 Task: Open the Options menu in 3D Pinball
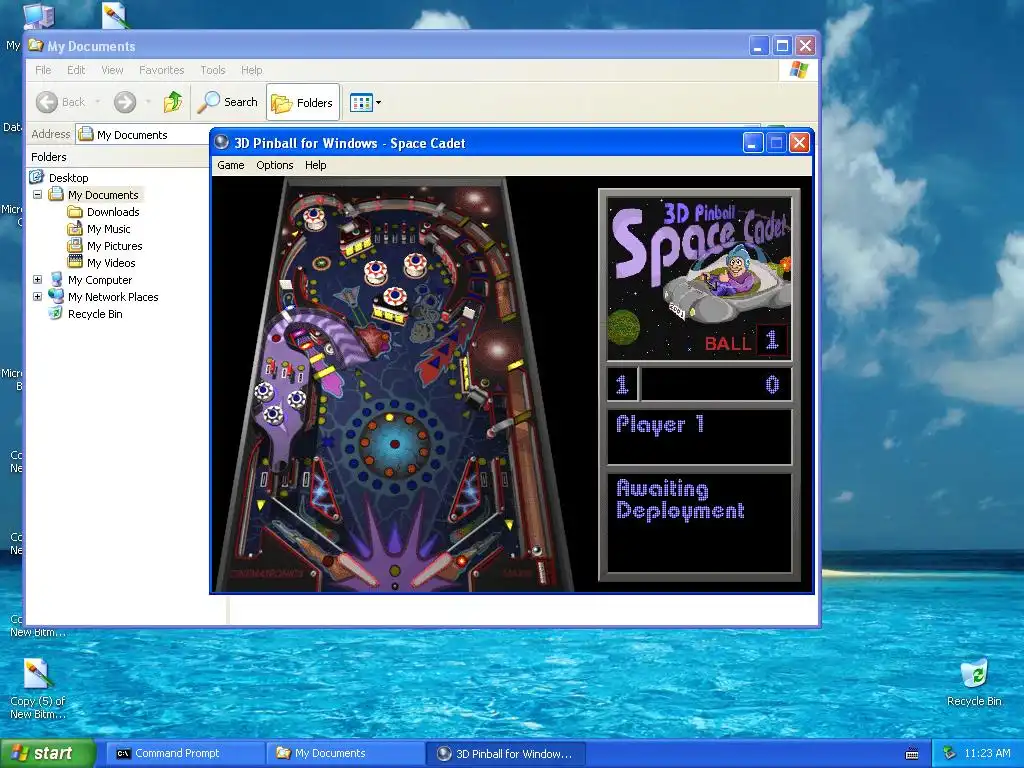click(x=274, y=165)
